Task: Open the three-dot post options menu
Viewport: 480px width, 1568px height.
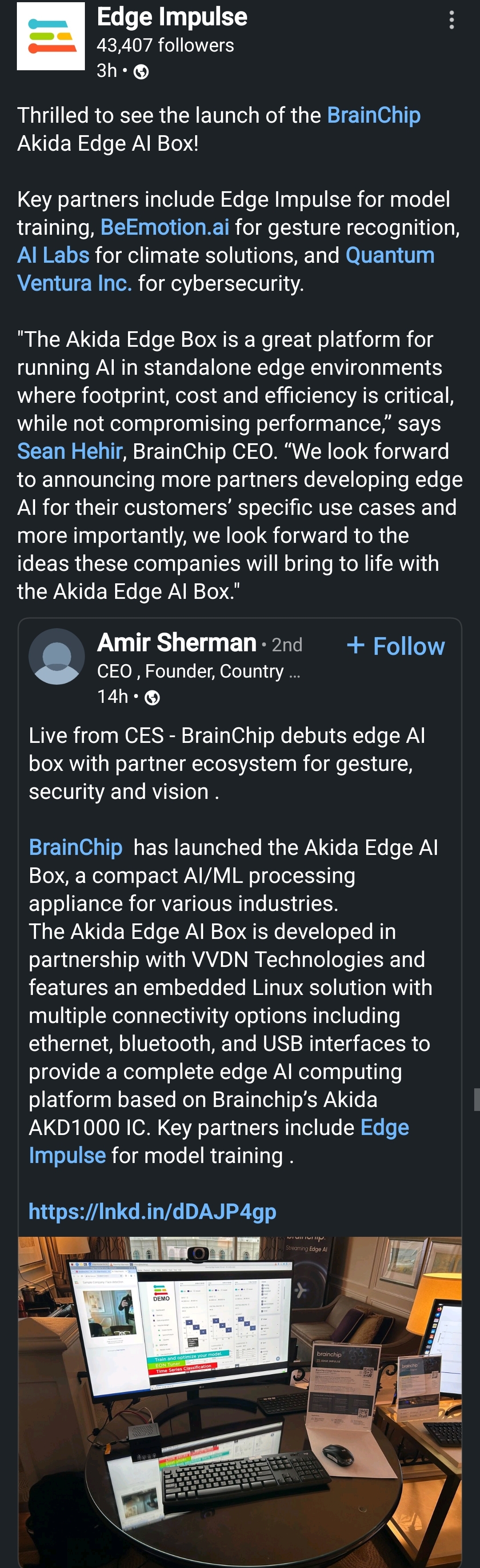Action: 451,20
